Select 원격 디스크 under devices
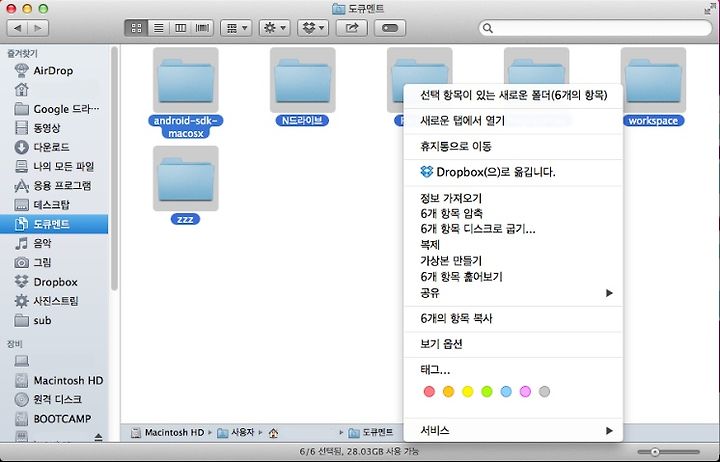720x462 pixels. pyautogui.click(x=54, y=400)
